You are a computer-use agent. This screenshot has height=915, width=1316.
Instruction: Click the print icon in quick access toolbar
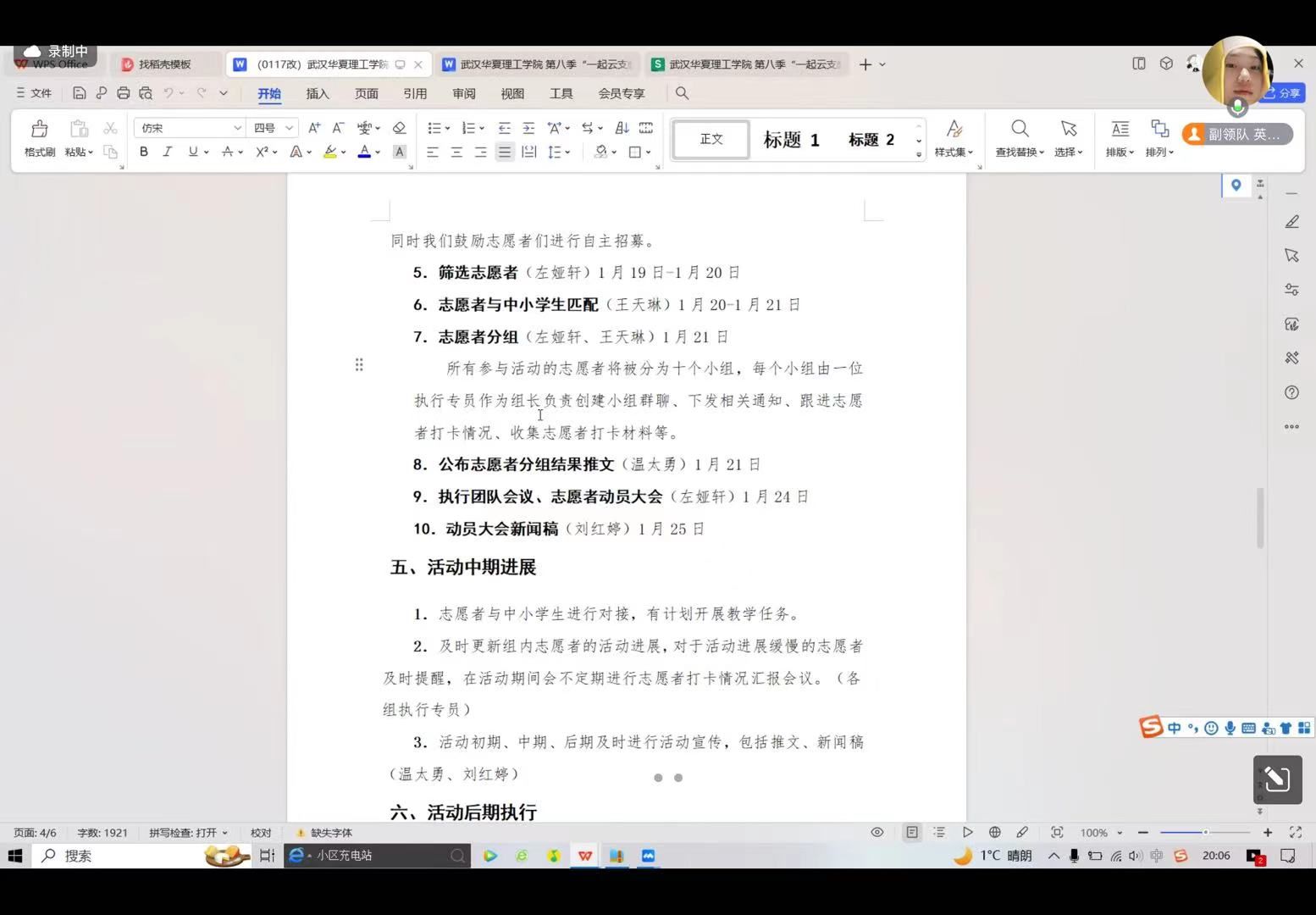point(124,93)
